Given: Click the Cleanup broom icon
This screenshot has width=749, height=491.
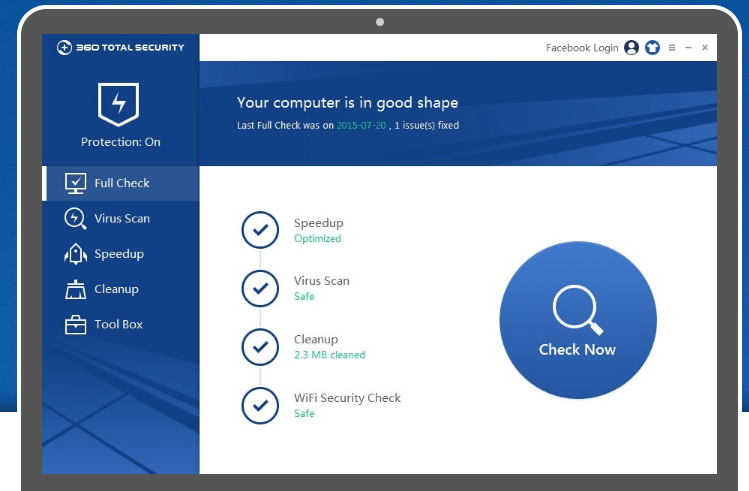Looking at the screenshot, I should (x=75, y=289).
